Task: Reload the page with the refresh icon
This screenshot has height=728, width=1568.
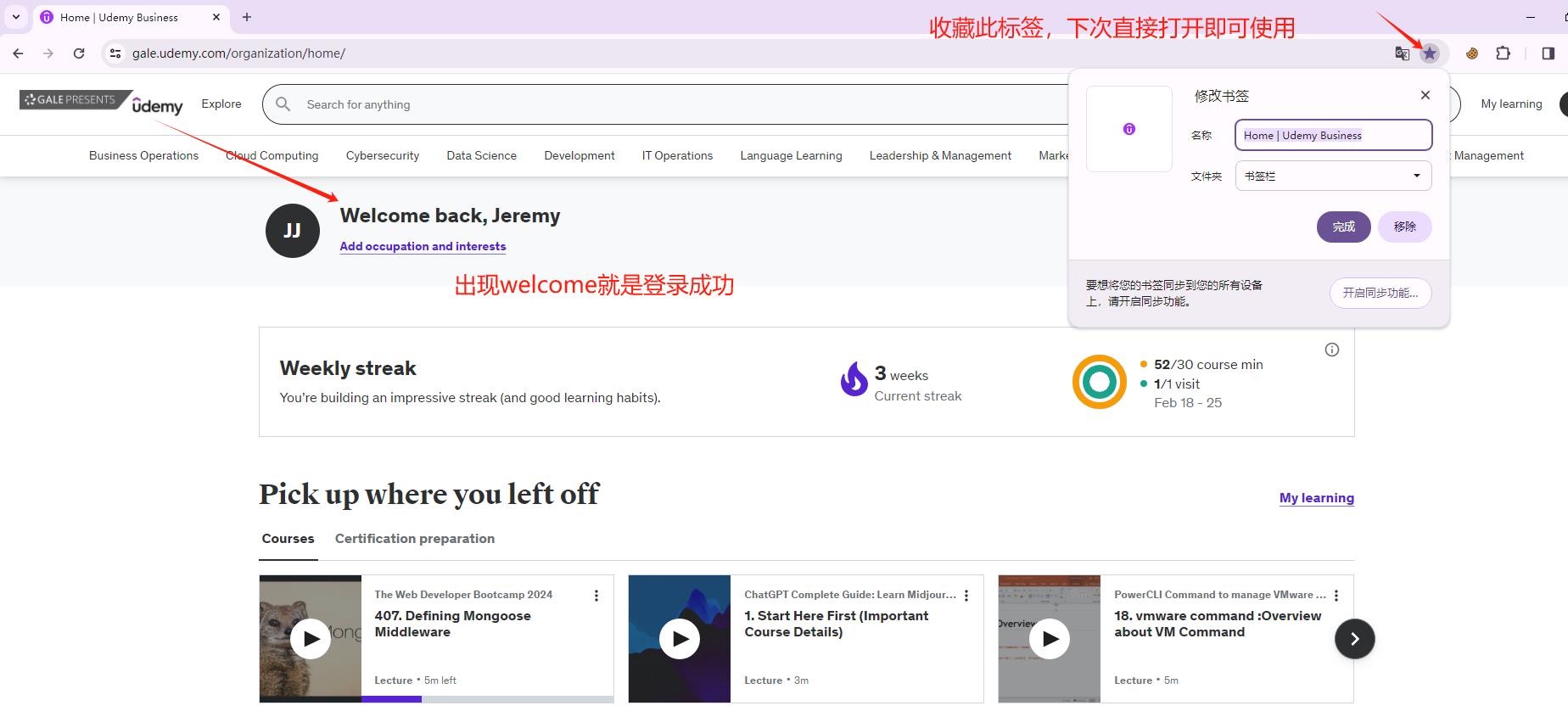Action: coord(79,53)
